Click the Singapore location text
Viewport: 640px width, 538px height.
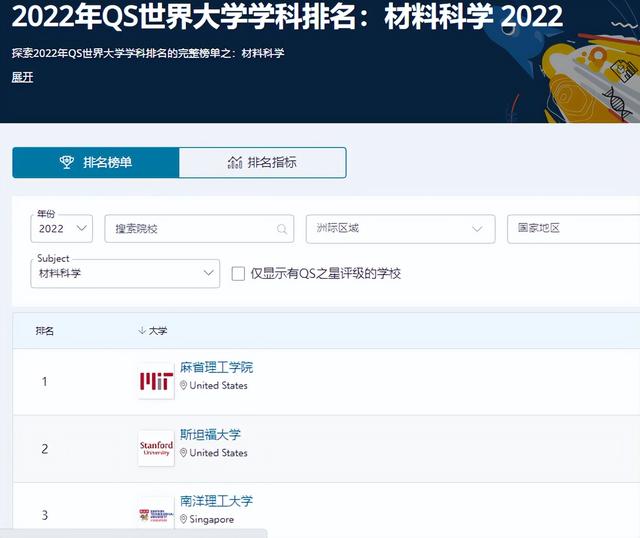pos(211,520)
